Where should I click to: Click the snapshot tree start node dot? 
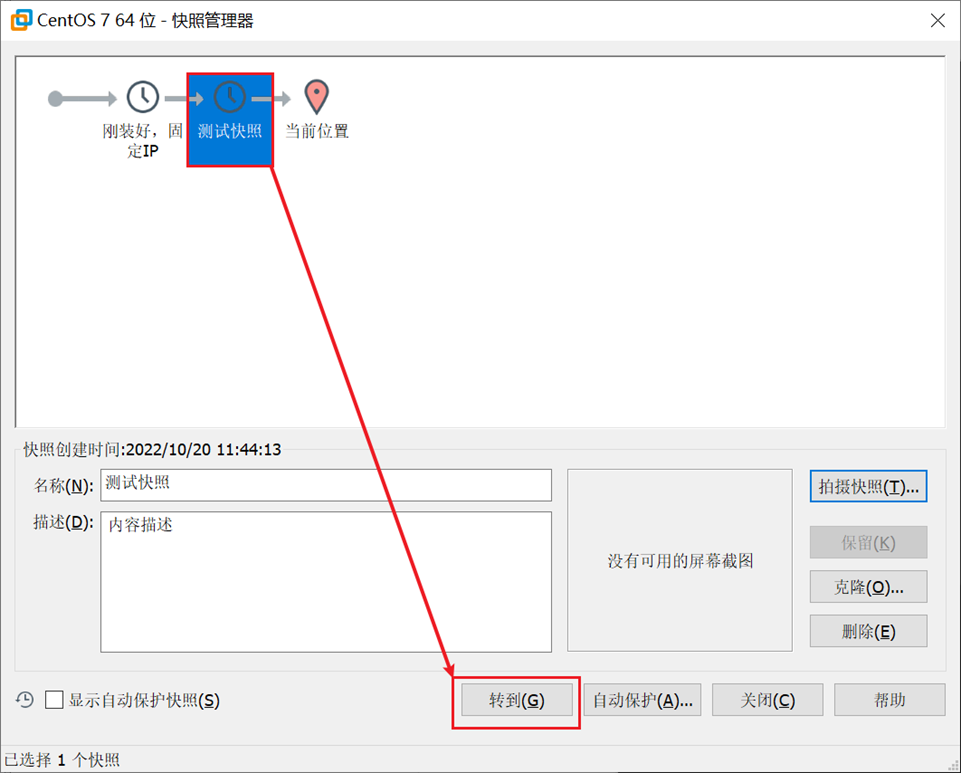tap(55, 99)
